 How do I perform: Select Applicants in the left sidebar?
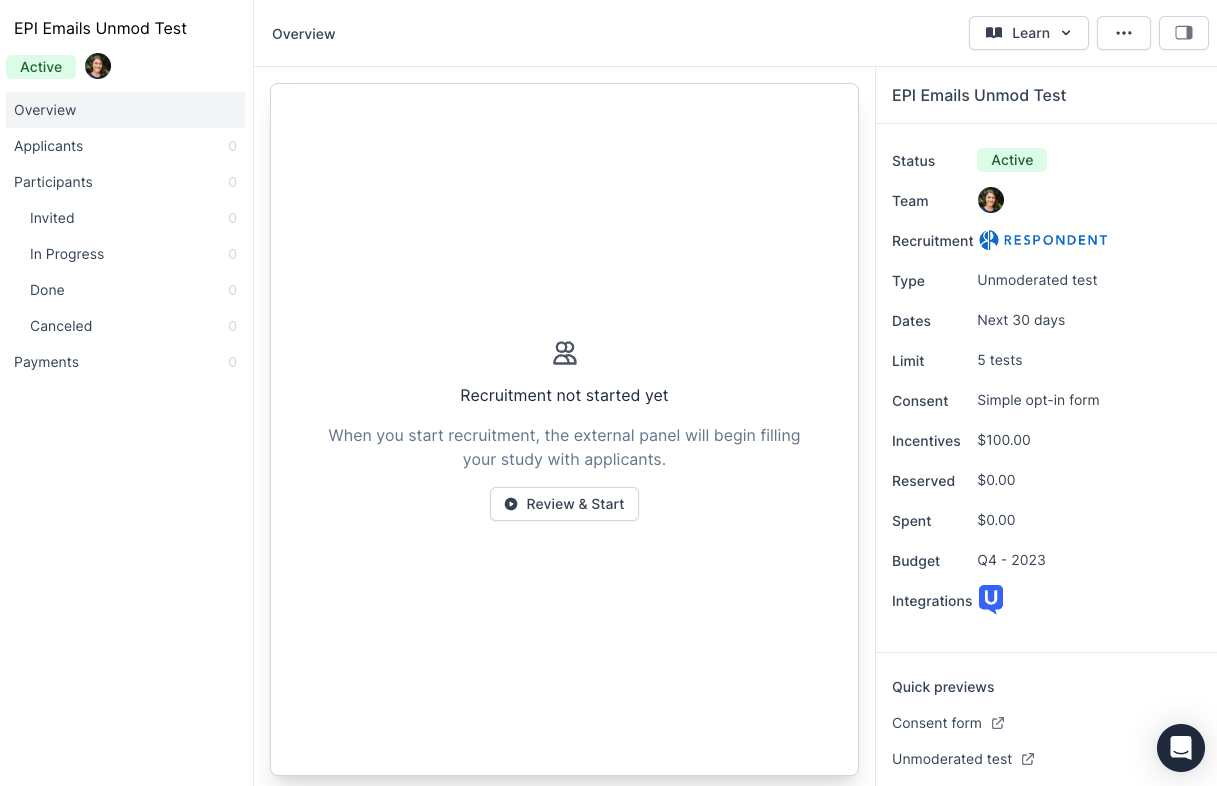(x=49, y=146)
